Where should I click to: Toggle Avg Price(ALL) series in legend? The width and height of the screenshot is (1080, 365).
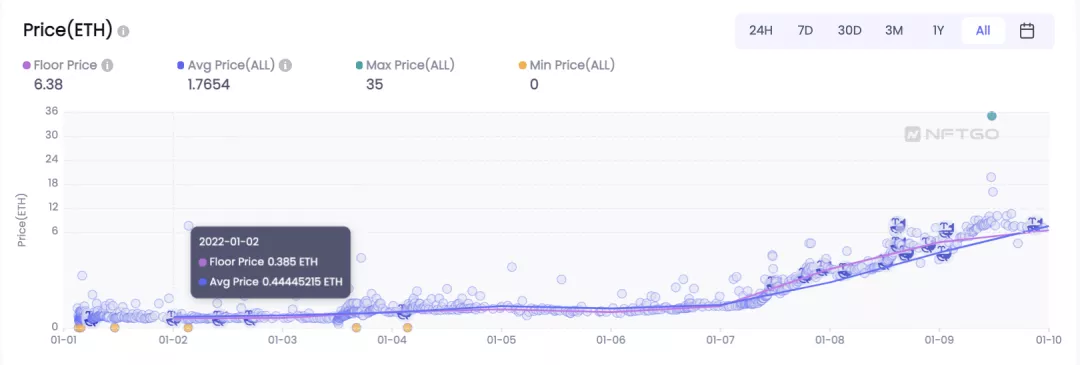(226, 65)
